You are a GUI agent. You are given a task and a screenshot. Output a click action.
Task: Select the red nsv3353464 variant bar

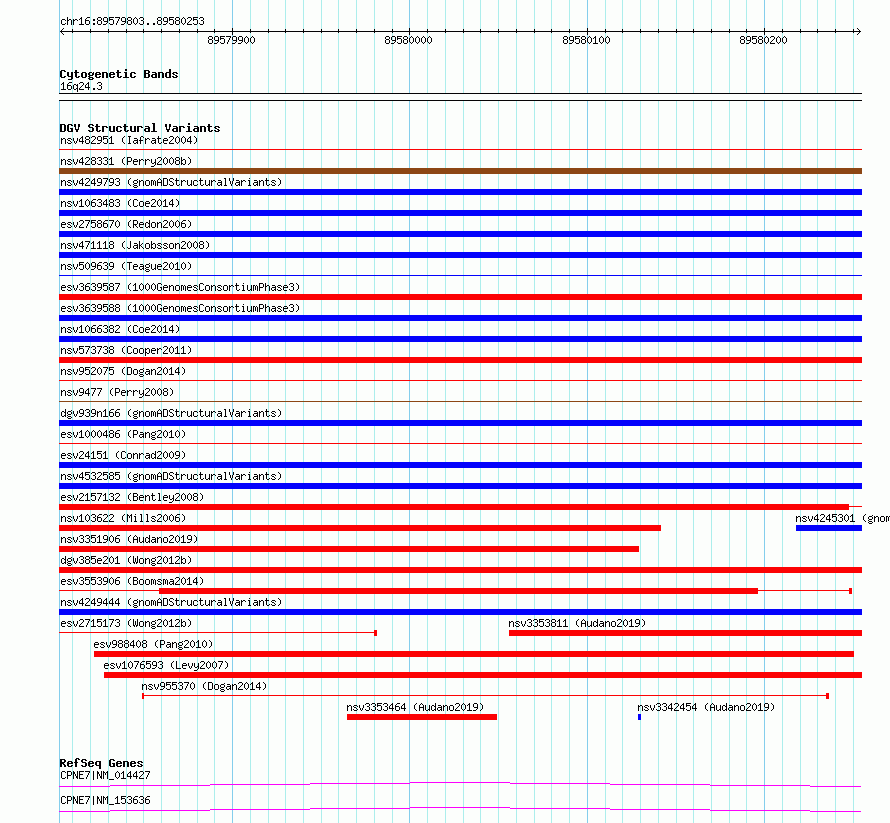pyautogui.click(x=422, y=717)
